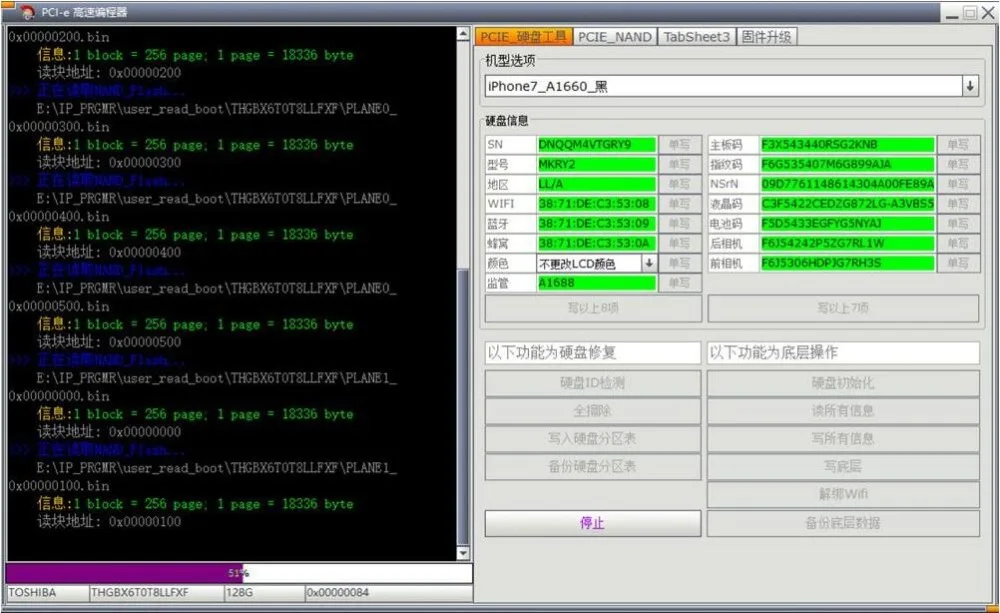The image size is (1000, 613).
Task: Click the WIFI address field 38:71:DE:C3:53:08
Action: [596, 203]
